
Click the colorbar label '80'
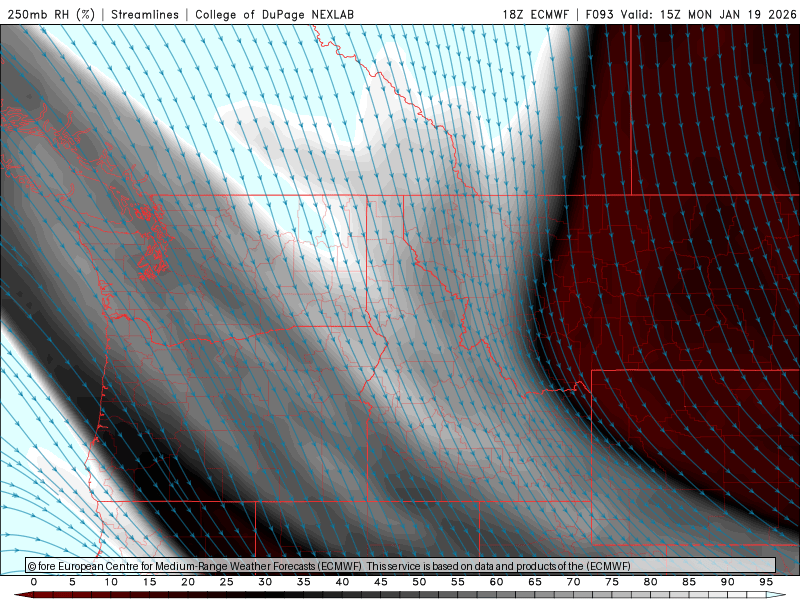coord(651,582)
